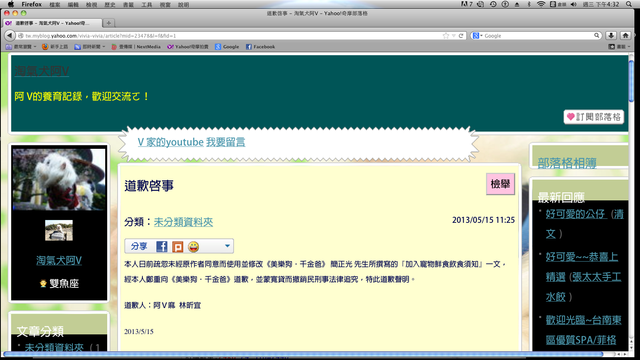Bookmark this page with the star icon

coord(445,36)
